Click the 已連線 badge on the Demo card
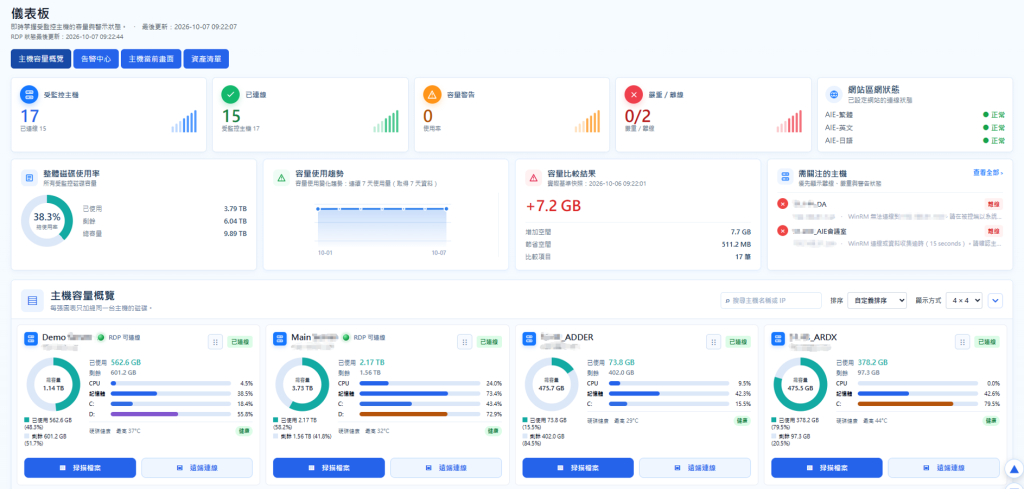1024x489 pixels. coord(240,341)
